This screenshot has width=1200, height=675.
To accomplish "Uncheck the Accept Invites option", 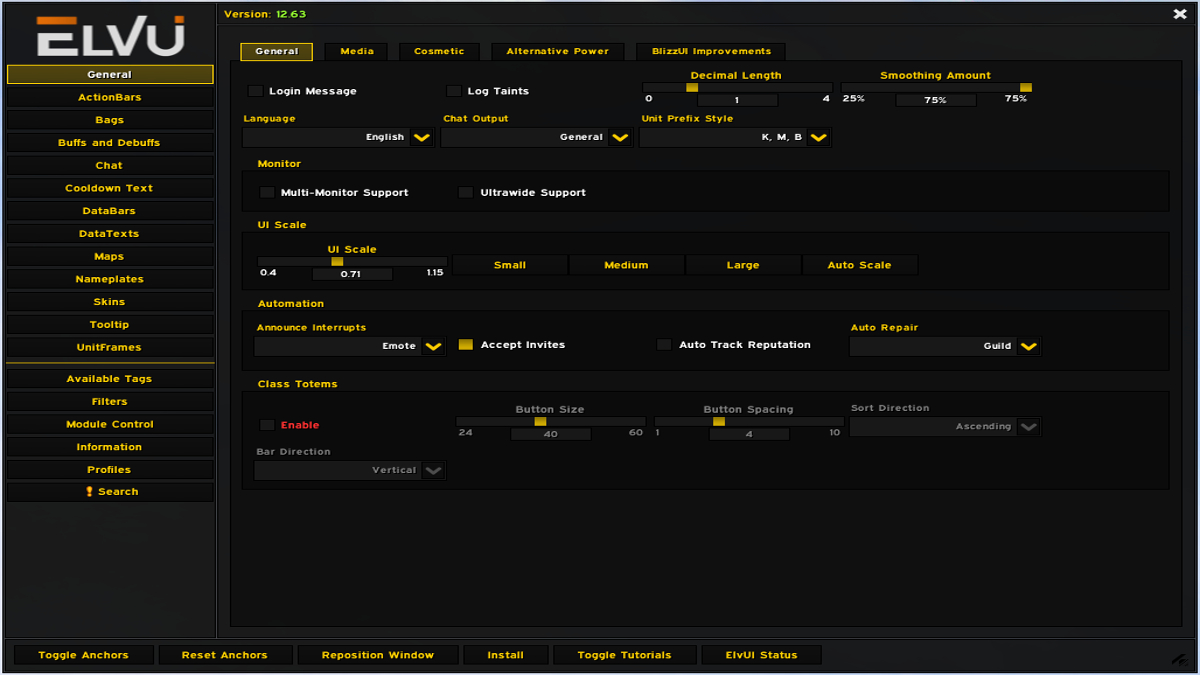I will coord(465,344).
